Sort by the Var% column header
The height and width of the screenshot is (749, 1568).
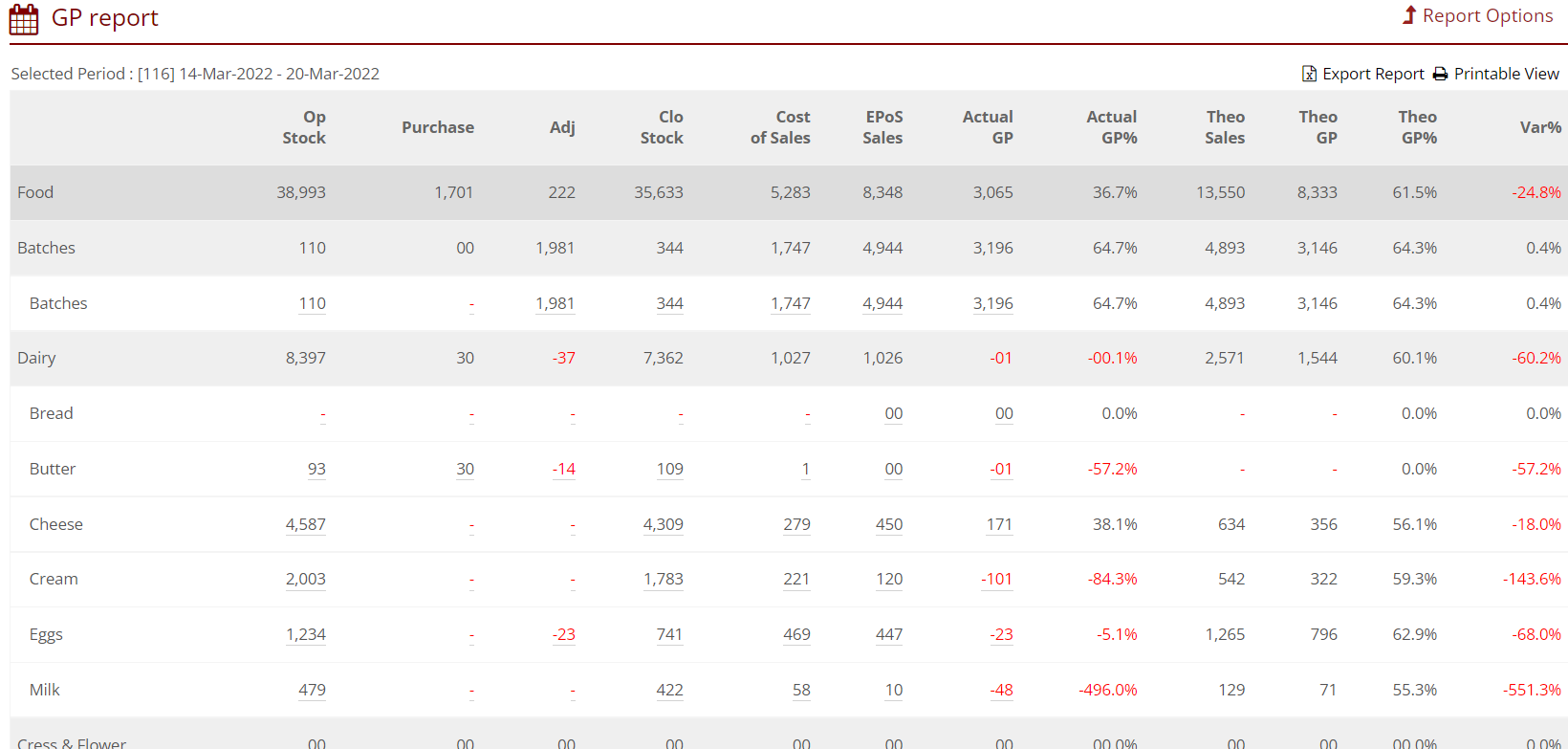coord(1539,127)
